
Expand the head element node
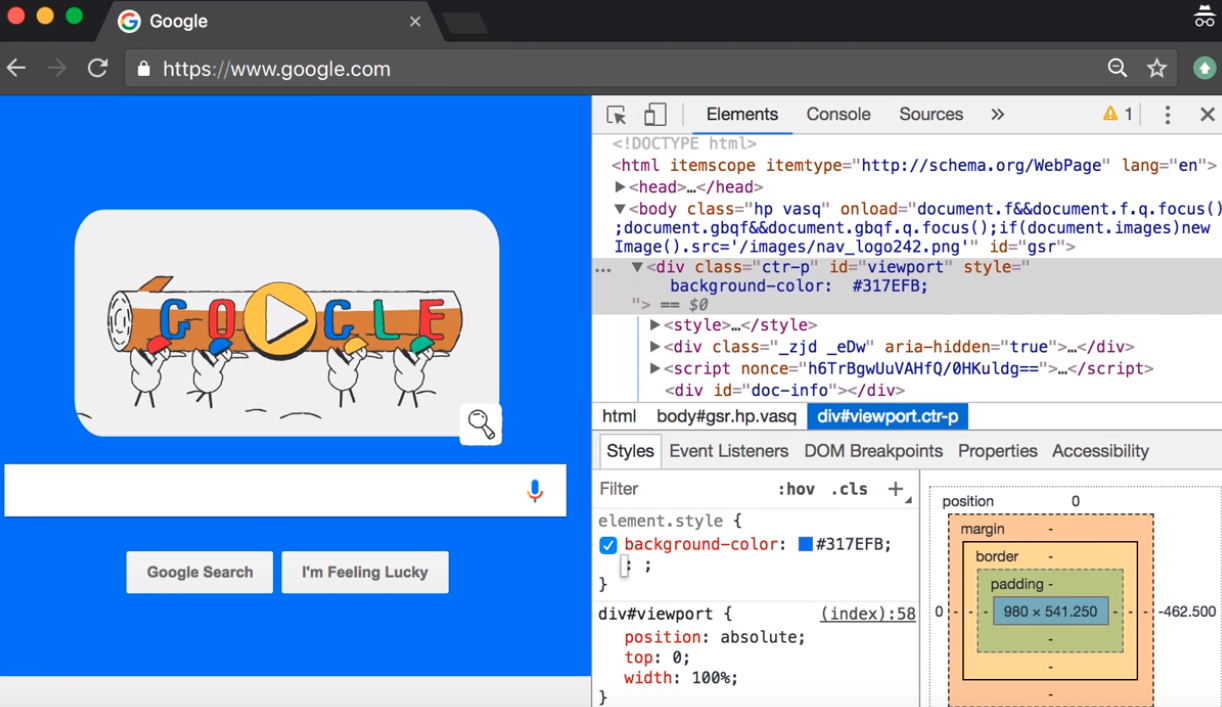click(620, 187)
